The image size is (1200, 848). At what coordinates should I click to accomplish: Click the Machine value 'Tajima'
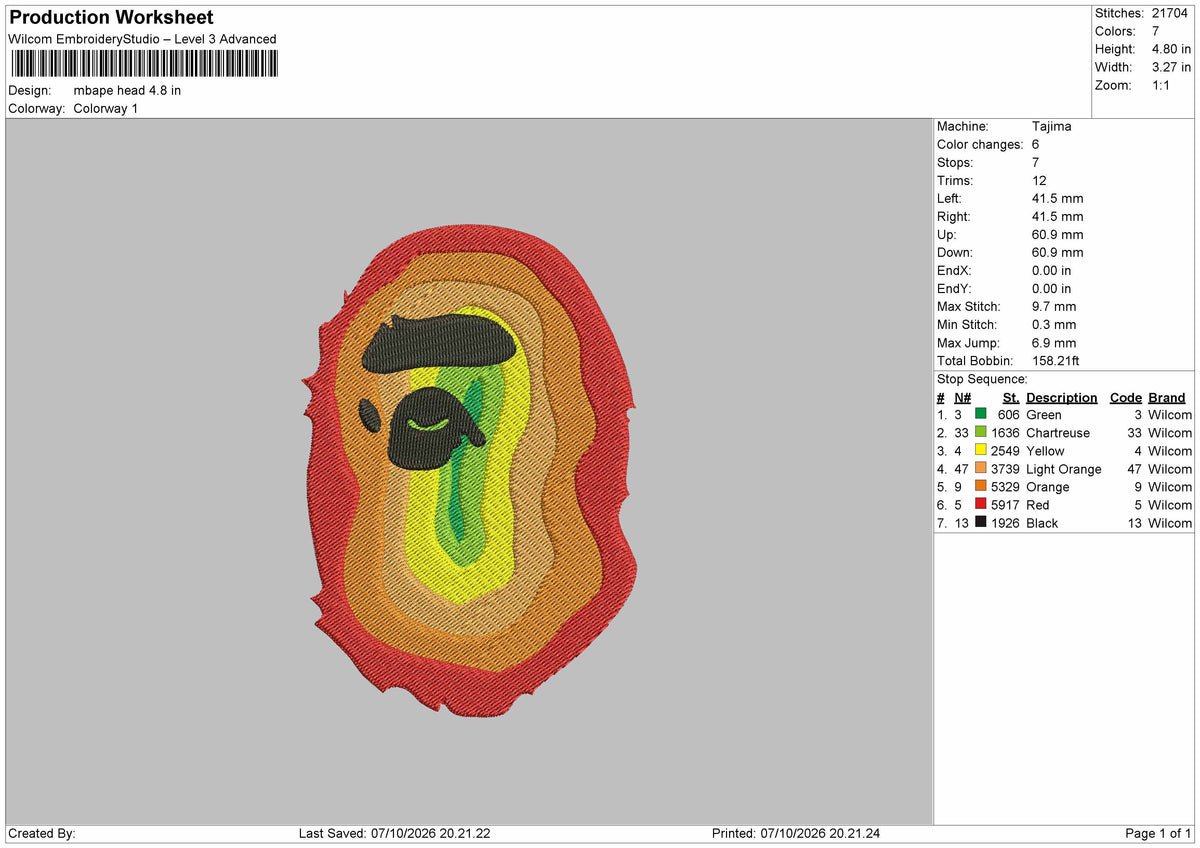click(x=1051, y=126)
